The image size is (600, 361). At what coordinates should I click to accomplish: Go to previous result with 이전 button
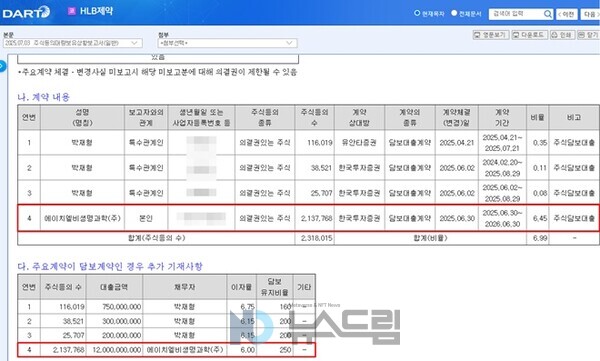point(567,14)
